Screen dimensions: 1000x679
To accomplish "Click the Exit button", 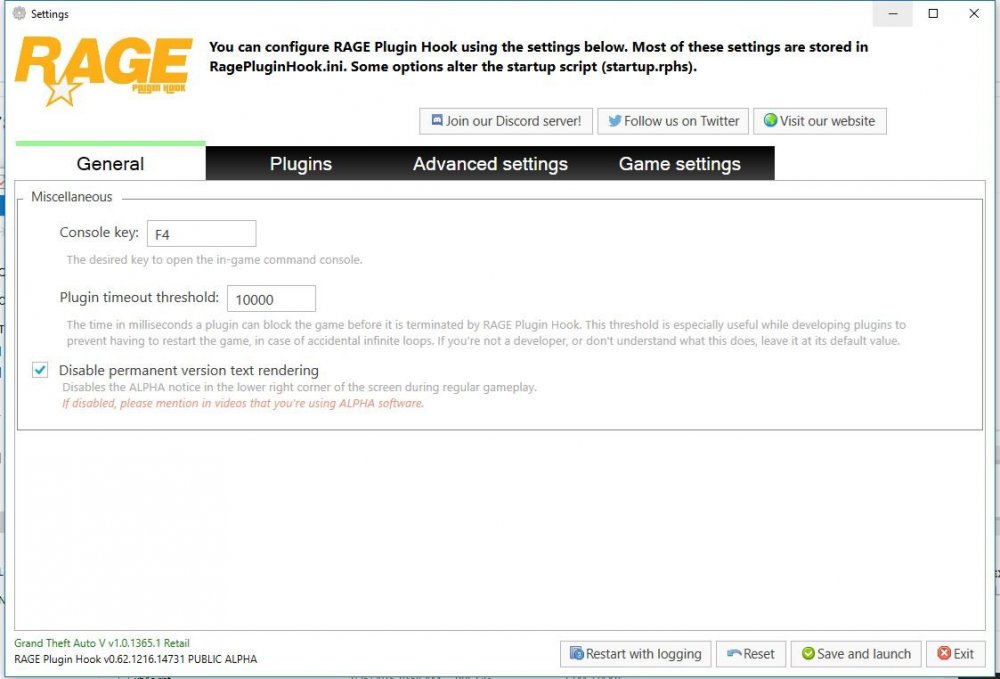I will [x=955, y=654].
